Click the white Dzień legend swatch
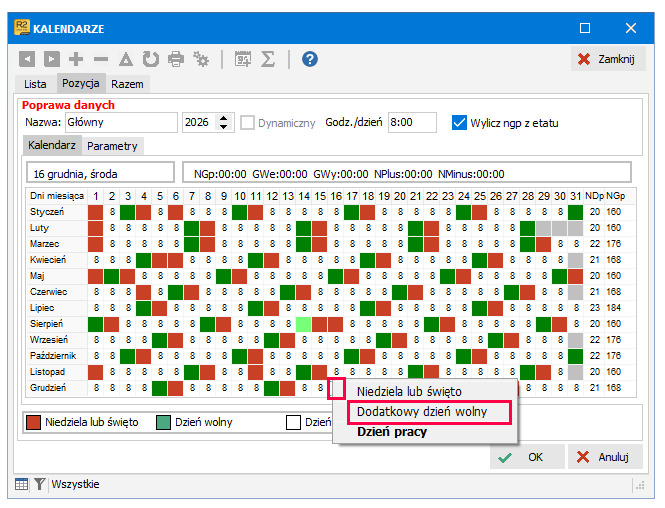The image size is (665, 508). [x=293, y=422]
